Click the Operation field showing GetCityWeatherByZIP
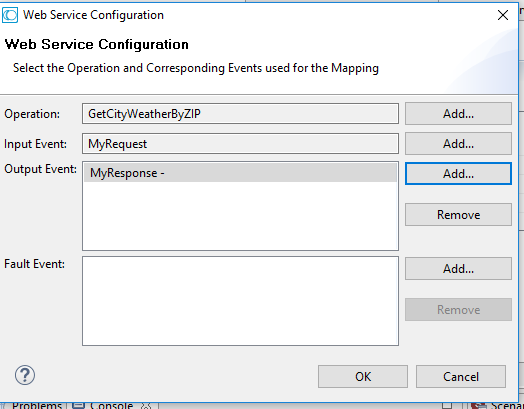This screenshot has width=524, height=409. coord(240,114)
